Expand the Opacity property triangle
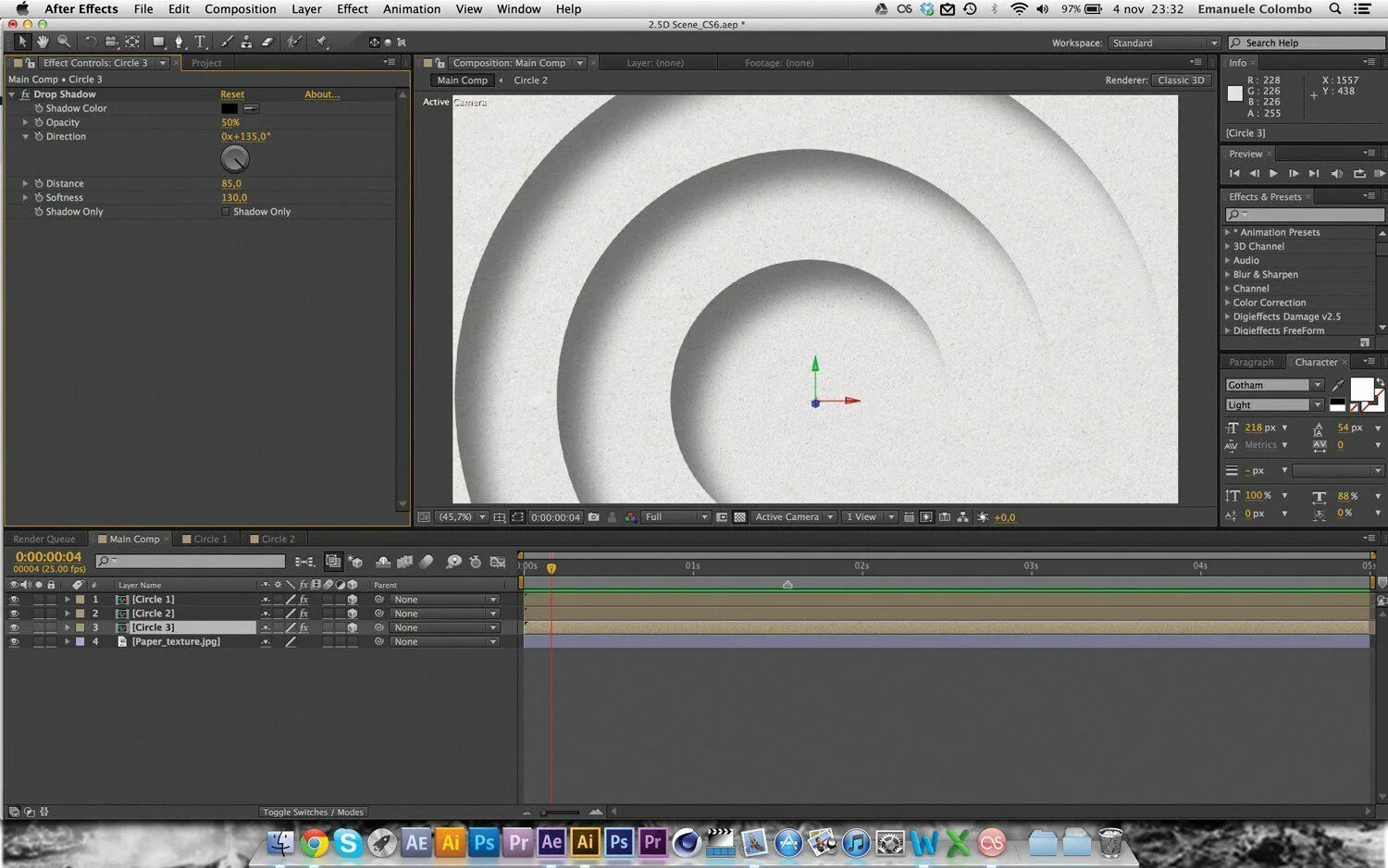 (x=25, y=122)
